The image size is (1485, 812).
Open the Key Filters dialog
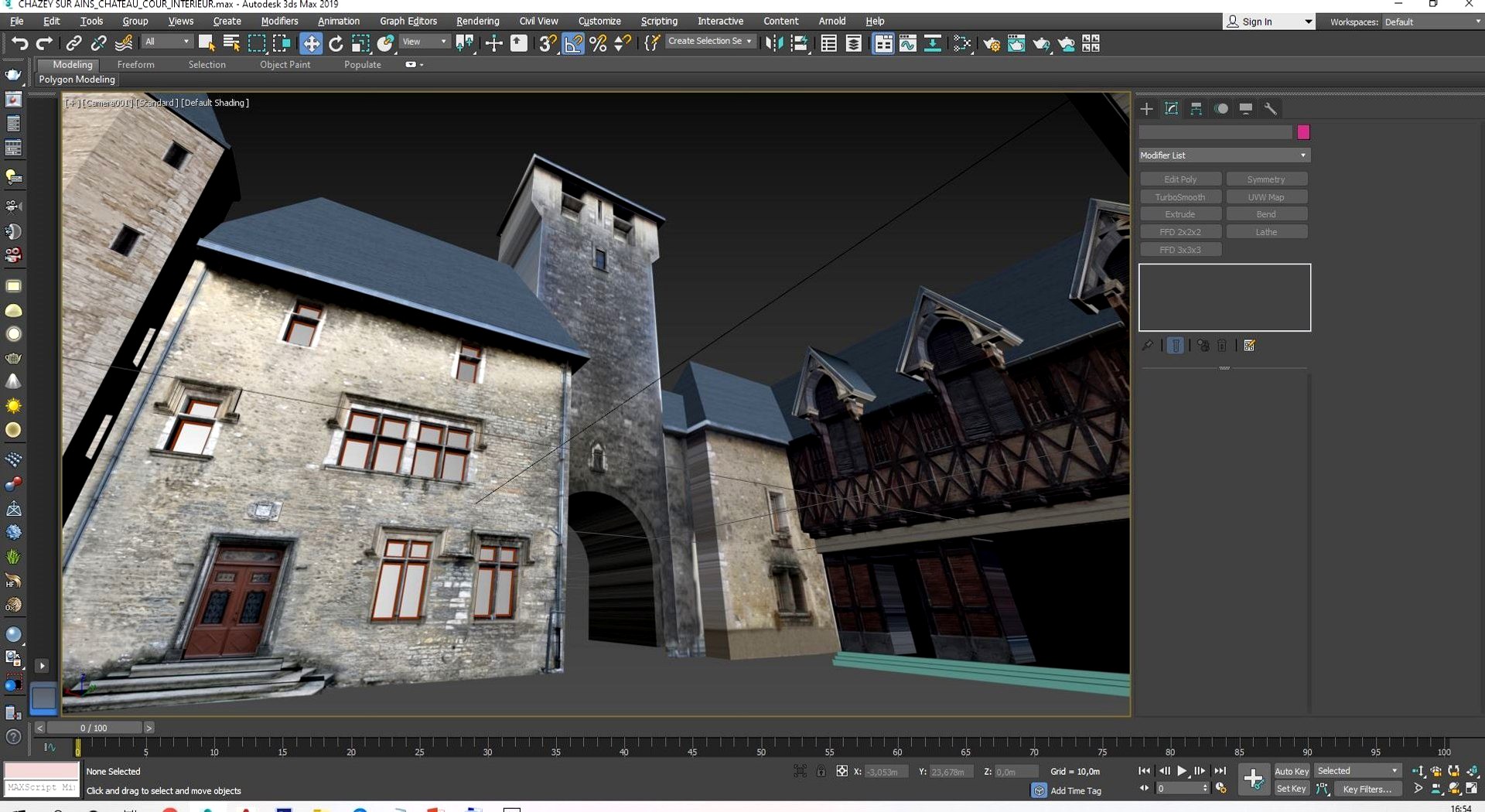pyautogui.click(x=1367, y=789)
